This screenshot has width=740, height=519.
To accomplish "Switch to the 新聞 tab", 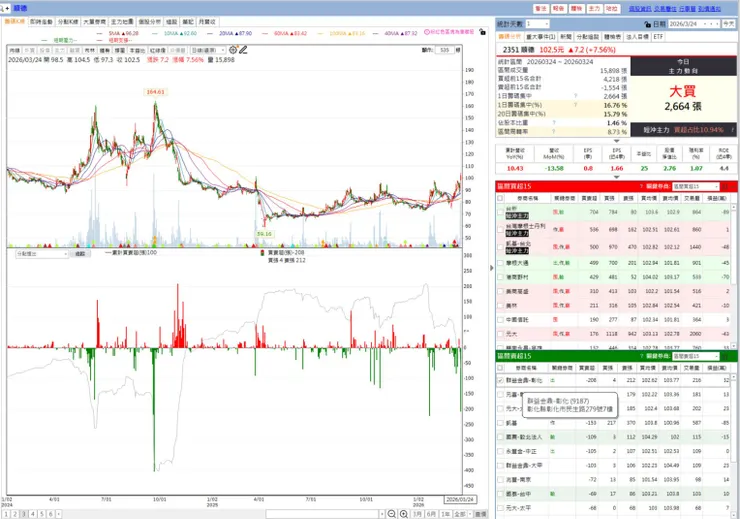I will (565, 36).
